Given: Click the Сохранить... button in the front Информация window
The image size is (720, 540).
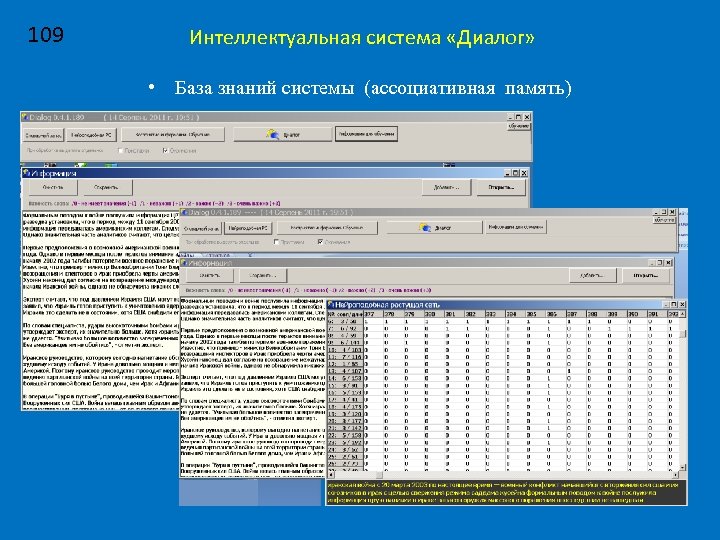Looking at the screenshot, I should [x=262, y=276].
